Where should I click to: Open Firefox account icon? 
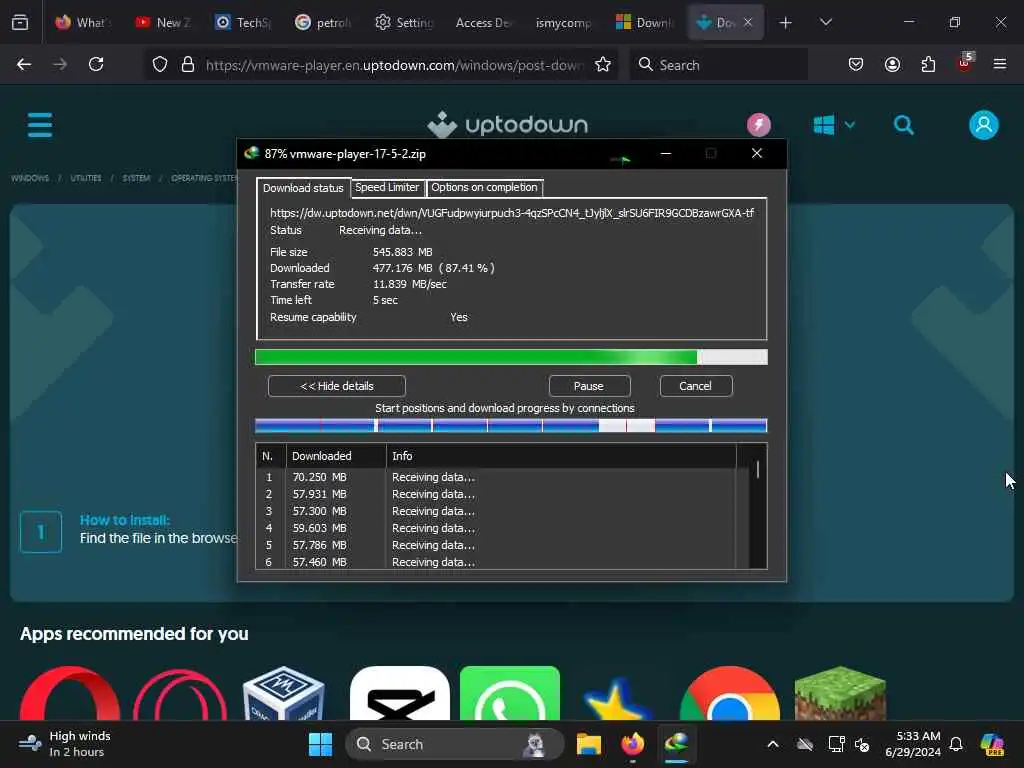pos(892,64)
